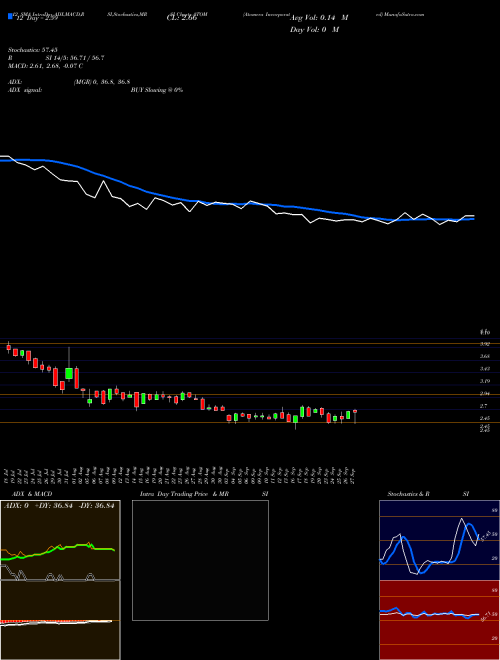Click the 3.92 price axis label
This screenshot has height=660, width=500.
pos(485,344)
